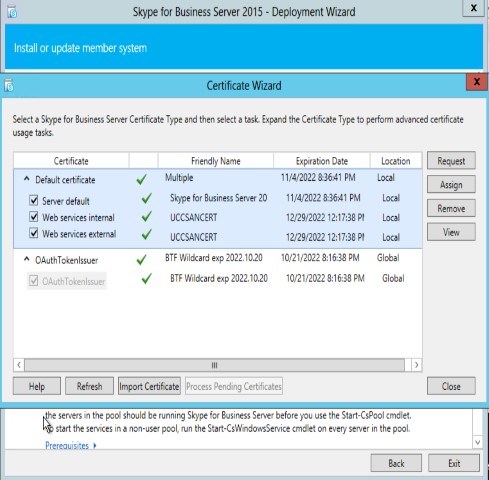Image resolution: width=489 pixels, height=480 pixels.
Task: Click the horizontal scrollbar thumb
Action: coord(214,365)
